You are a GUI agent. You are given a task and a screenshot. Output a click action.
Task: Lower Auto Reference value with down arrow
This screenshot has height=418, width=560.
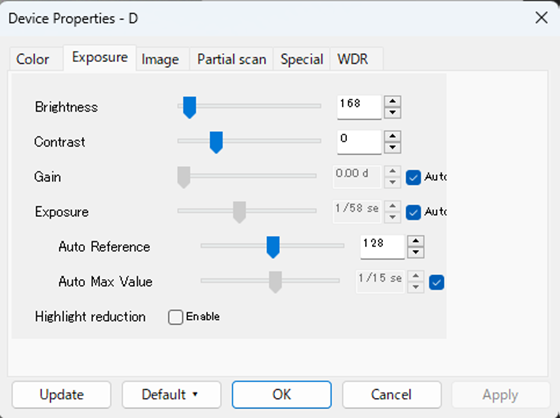pos(415,252)
